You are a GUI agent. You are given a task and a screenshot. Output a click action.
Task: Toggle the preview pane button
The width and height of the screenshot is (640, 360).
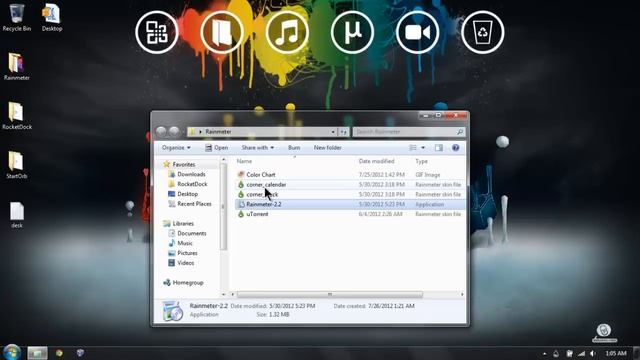439,148
